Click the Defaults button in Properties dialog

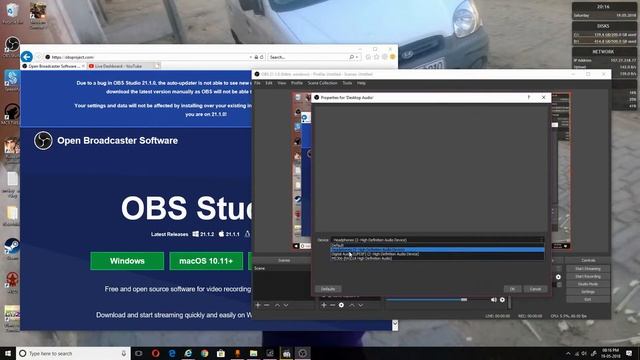328,289
